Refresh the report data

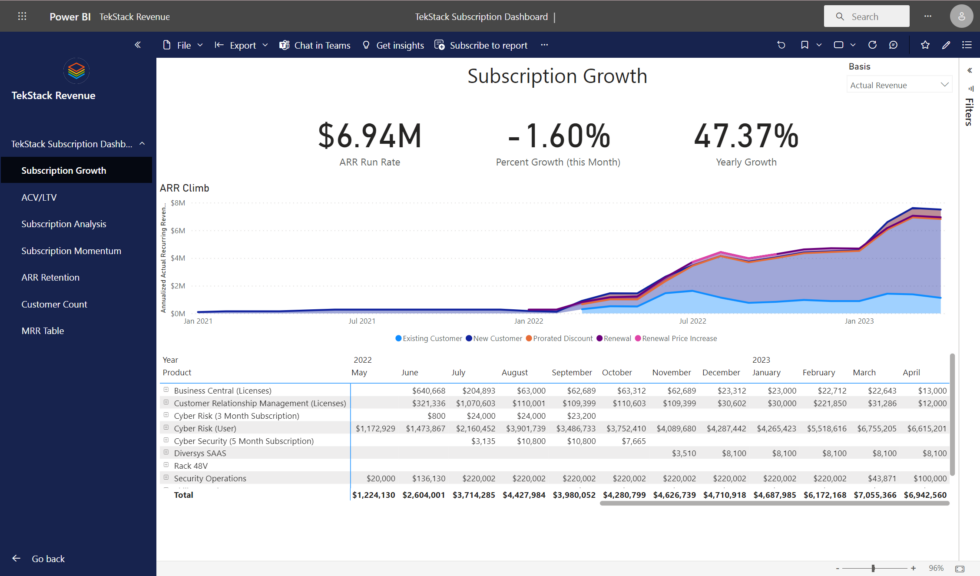[x=872, y=45]
